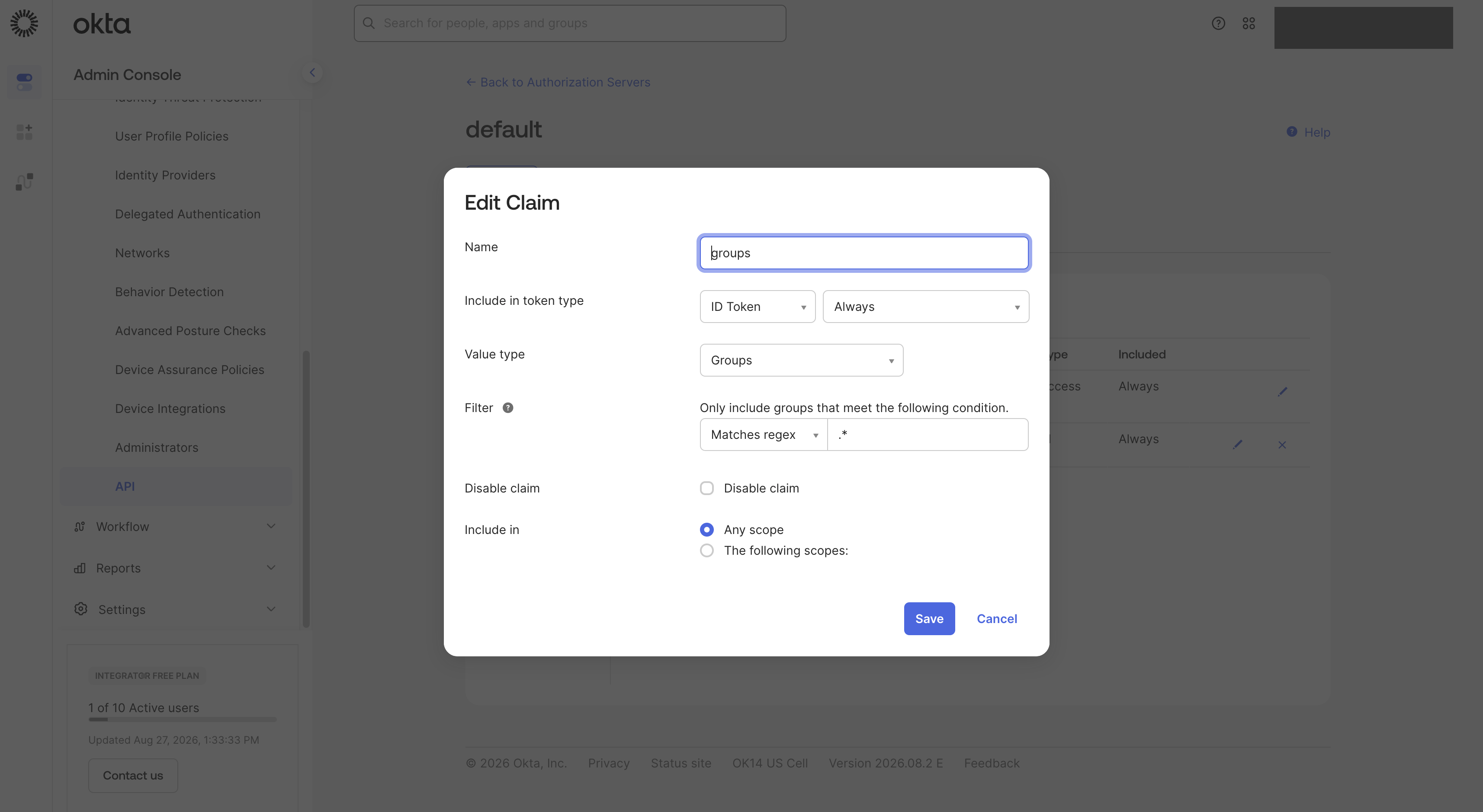1483x812 pixels.
Task: Click the Settings gear icon in the sidebar
Action: tap(80, 609)
